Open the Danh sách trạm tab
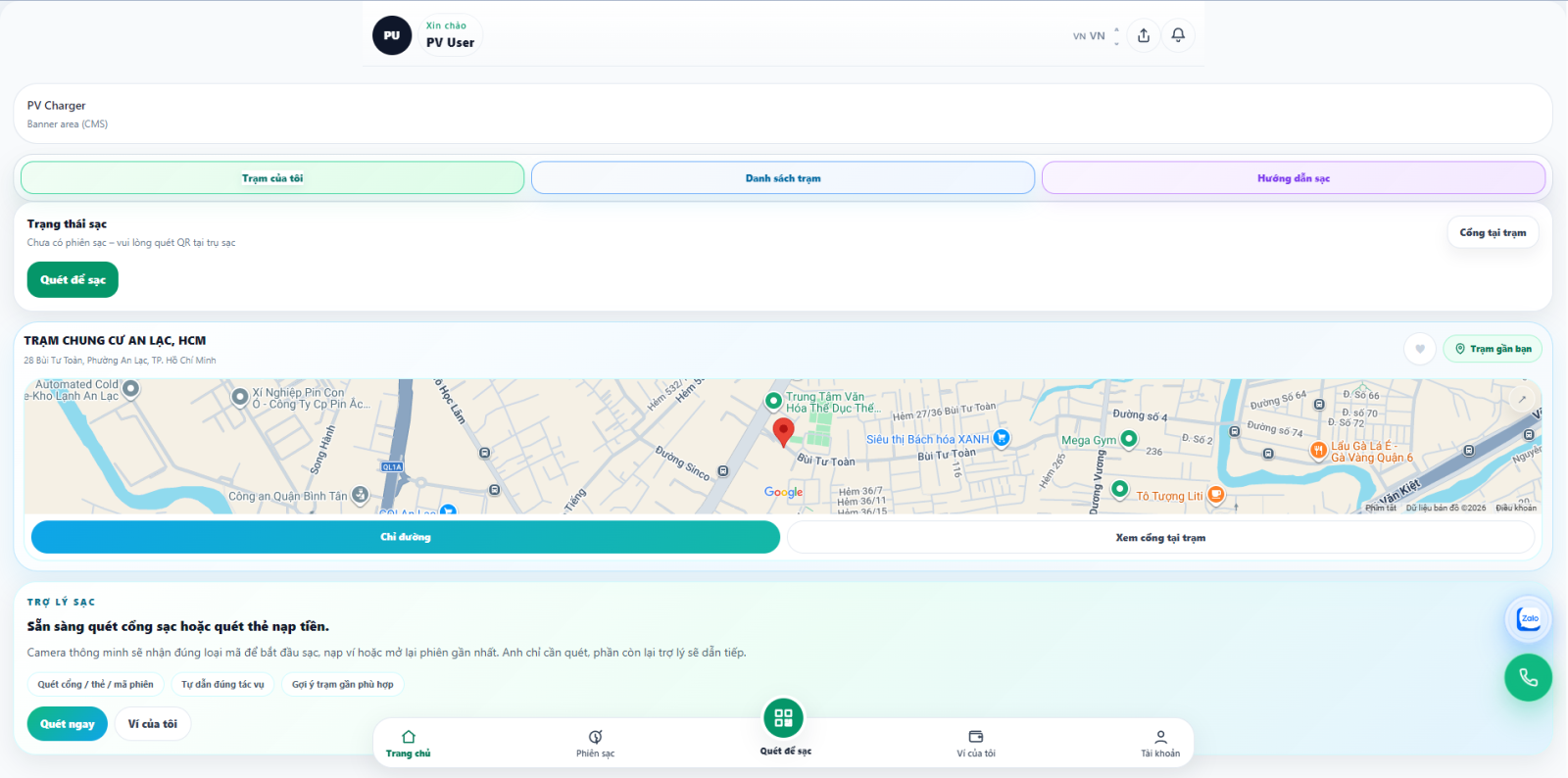The image size is (1568, 778). coord(783,178)
